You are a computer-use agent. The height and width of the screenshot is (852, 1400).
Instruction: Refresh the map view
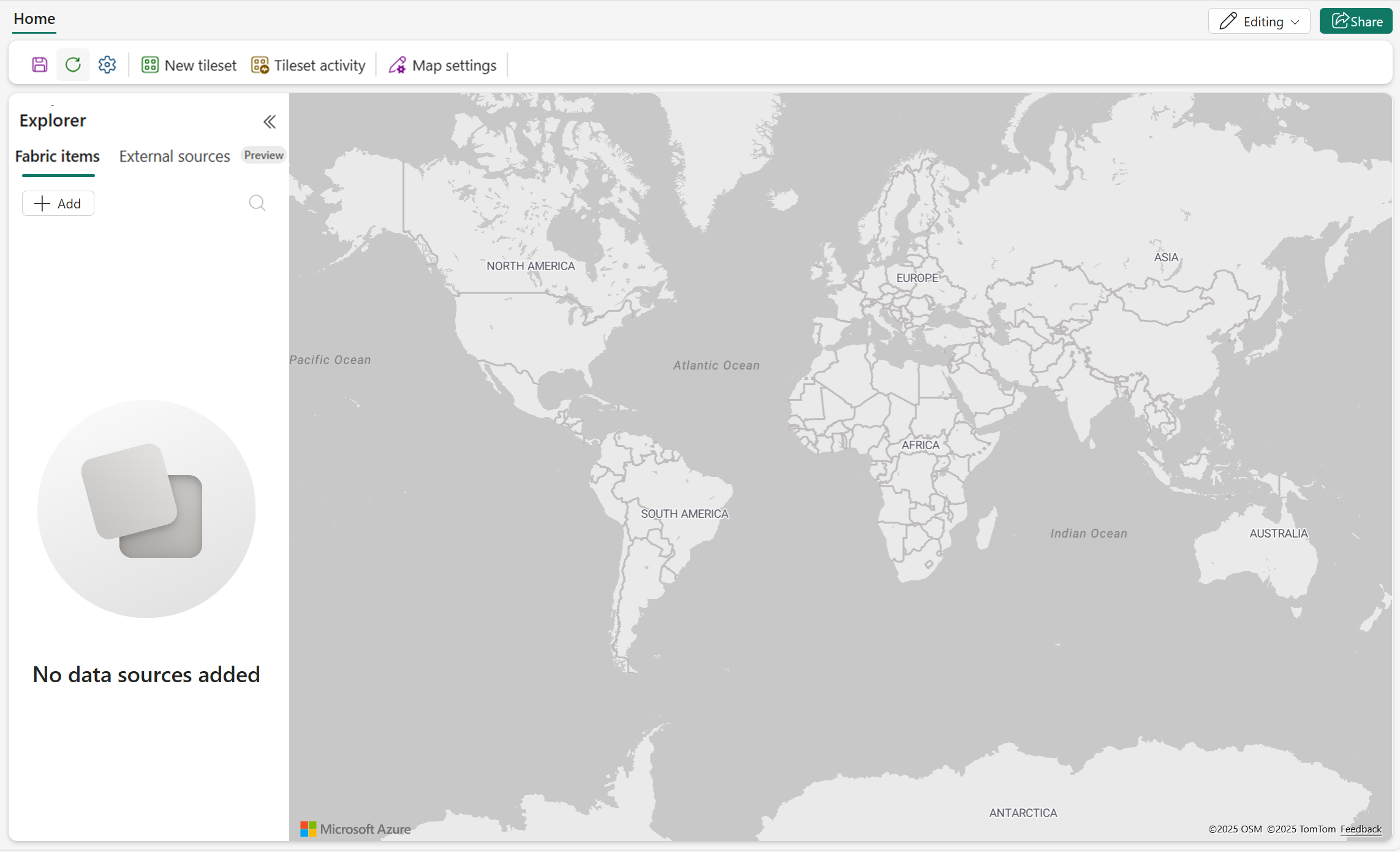(72, 64)
